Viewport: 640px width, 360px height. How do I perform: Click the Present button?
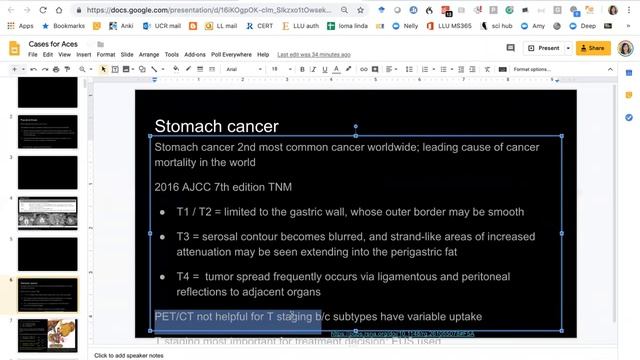click(x=544, y=48)
